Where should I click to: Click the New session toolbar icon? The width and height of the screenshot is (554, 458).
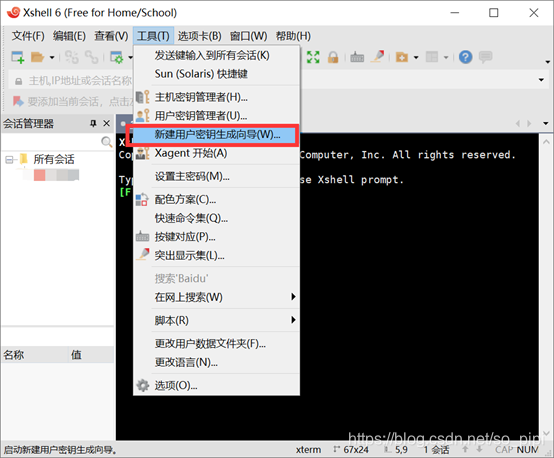click(17, 57)
